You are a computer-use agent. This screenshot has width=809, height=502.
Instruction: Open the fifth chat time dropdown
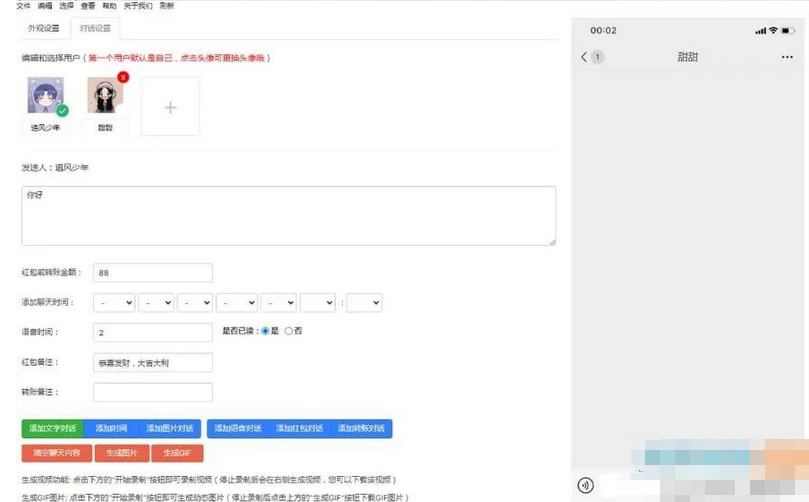pos(279,303)
